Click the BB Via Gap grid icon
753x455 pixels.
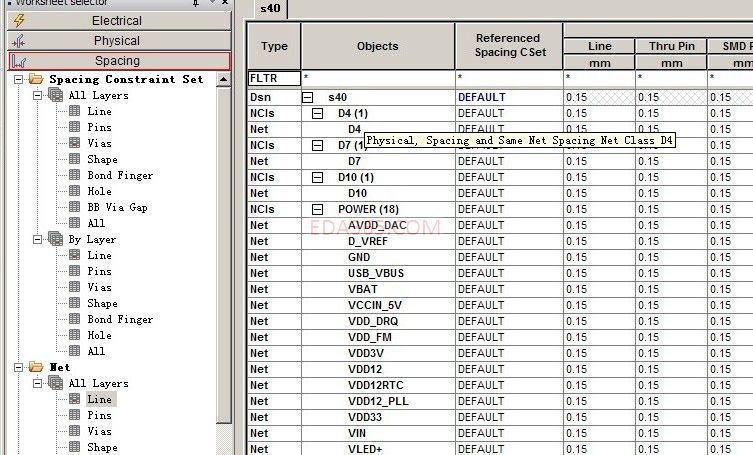tap(74, 207)
